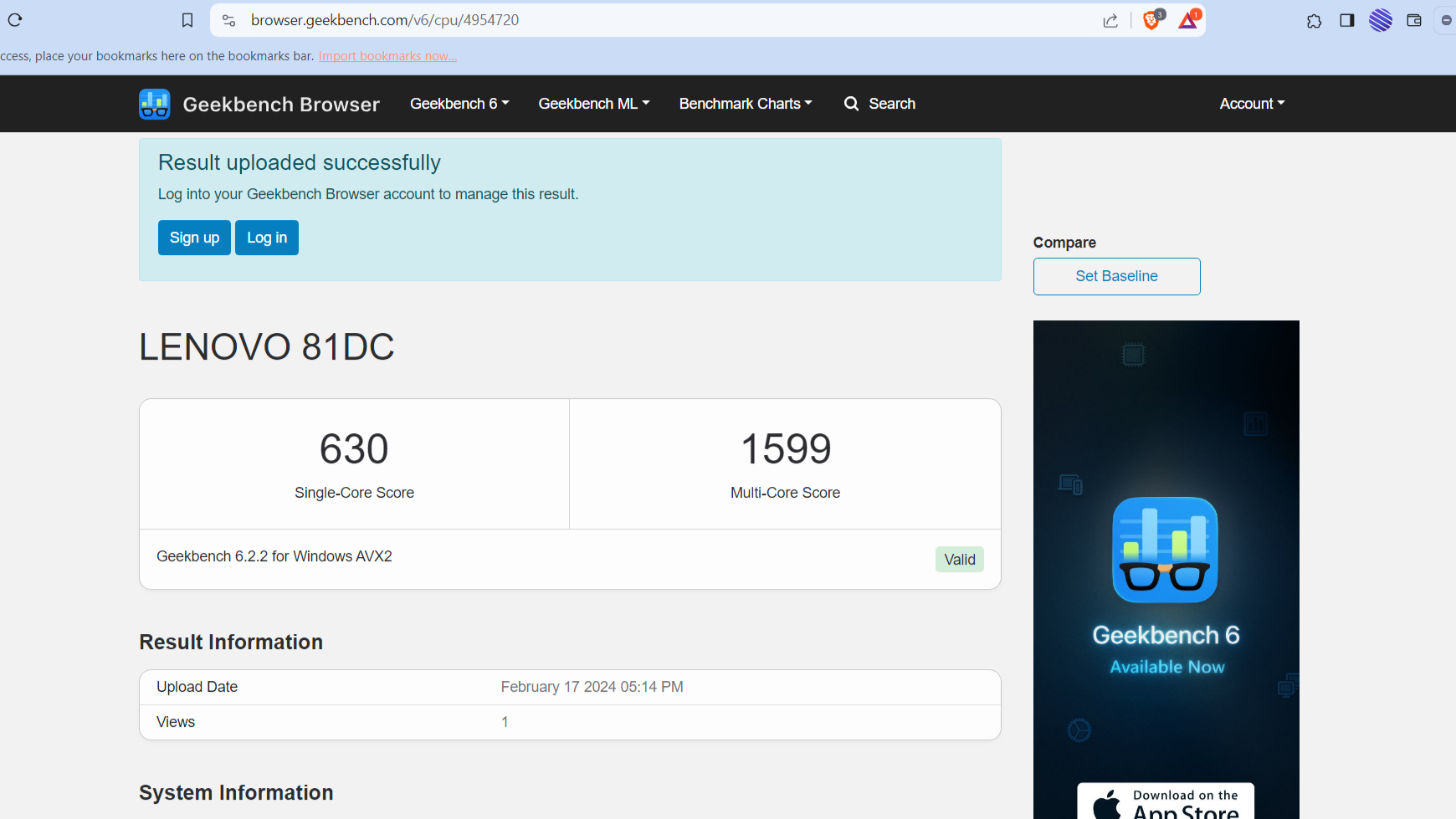This screenshot has height=819, width=1456.
Task: Click Download on the App Store badge
Action: click(x=1166, y=801)
